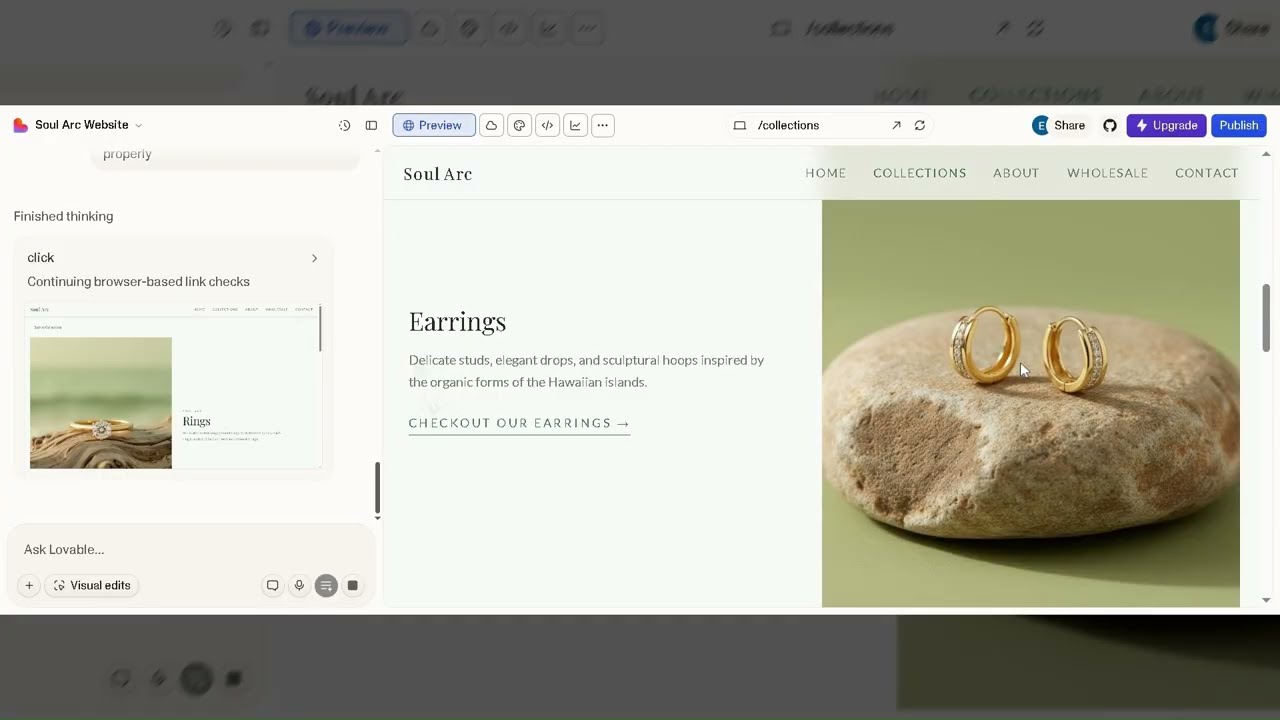
Task: Open the analytics chart icon
Action: pos(575,125)
